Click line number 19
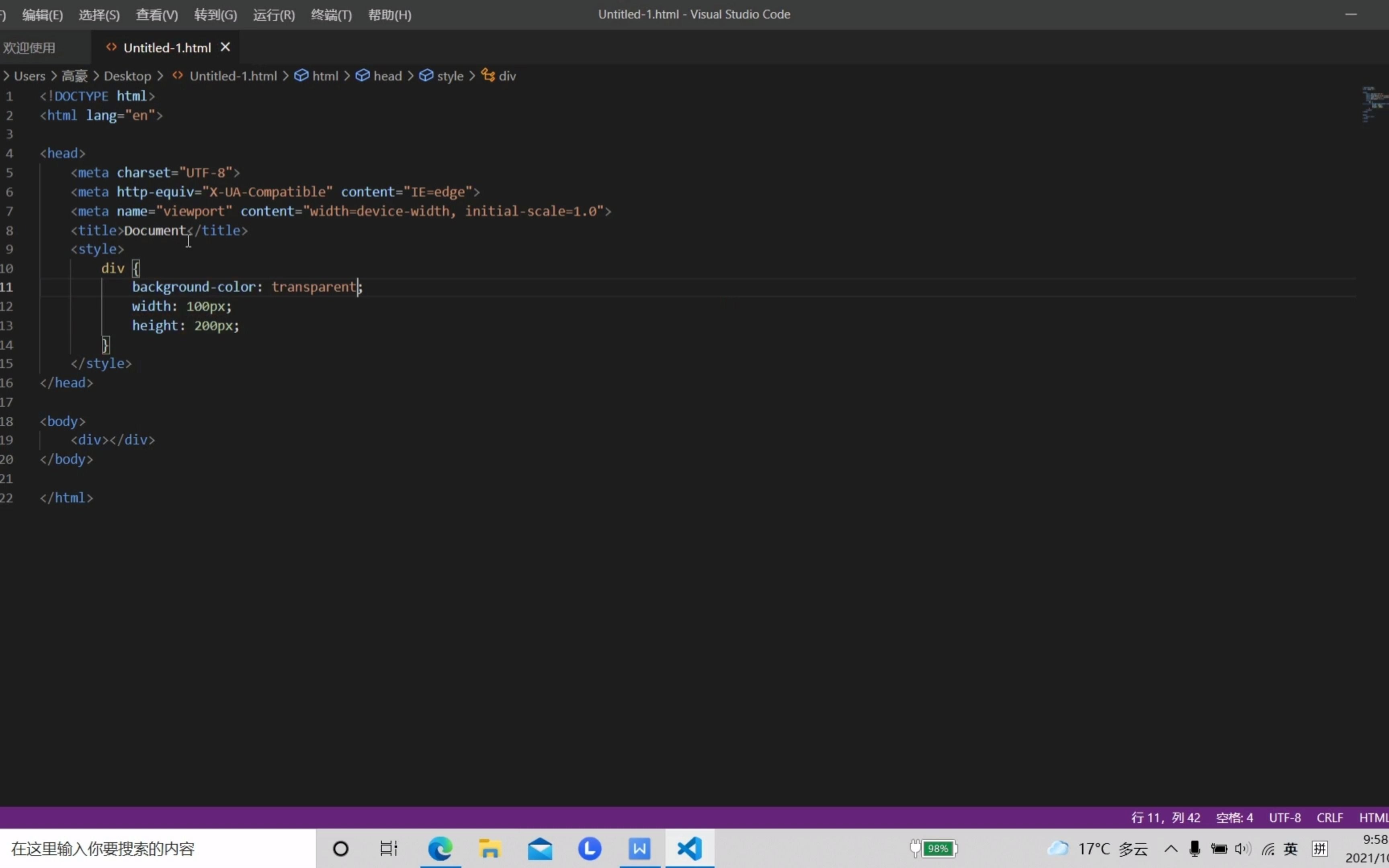 point(7,440)
